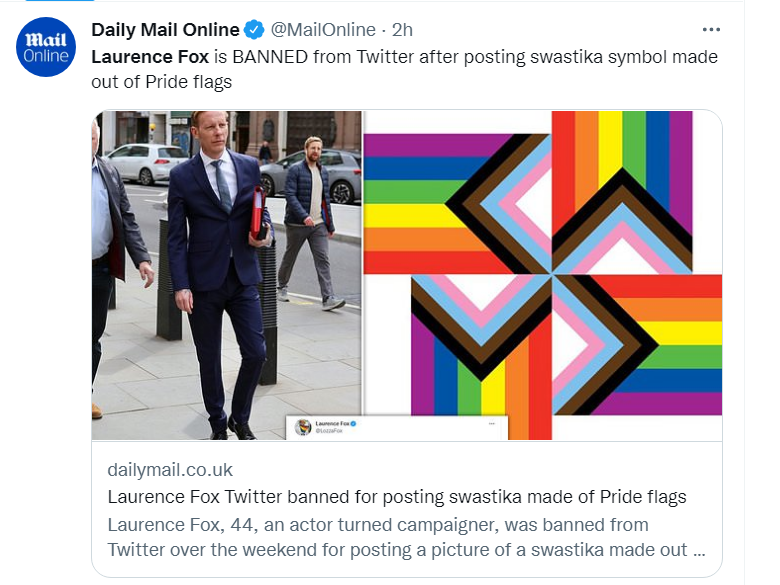This screenshot has height=585, width=780.
Task: Click the @LozzaFox handle in embedded tweet
Action: point(328,432)
